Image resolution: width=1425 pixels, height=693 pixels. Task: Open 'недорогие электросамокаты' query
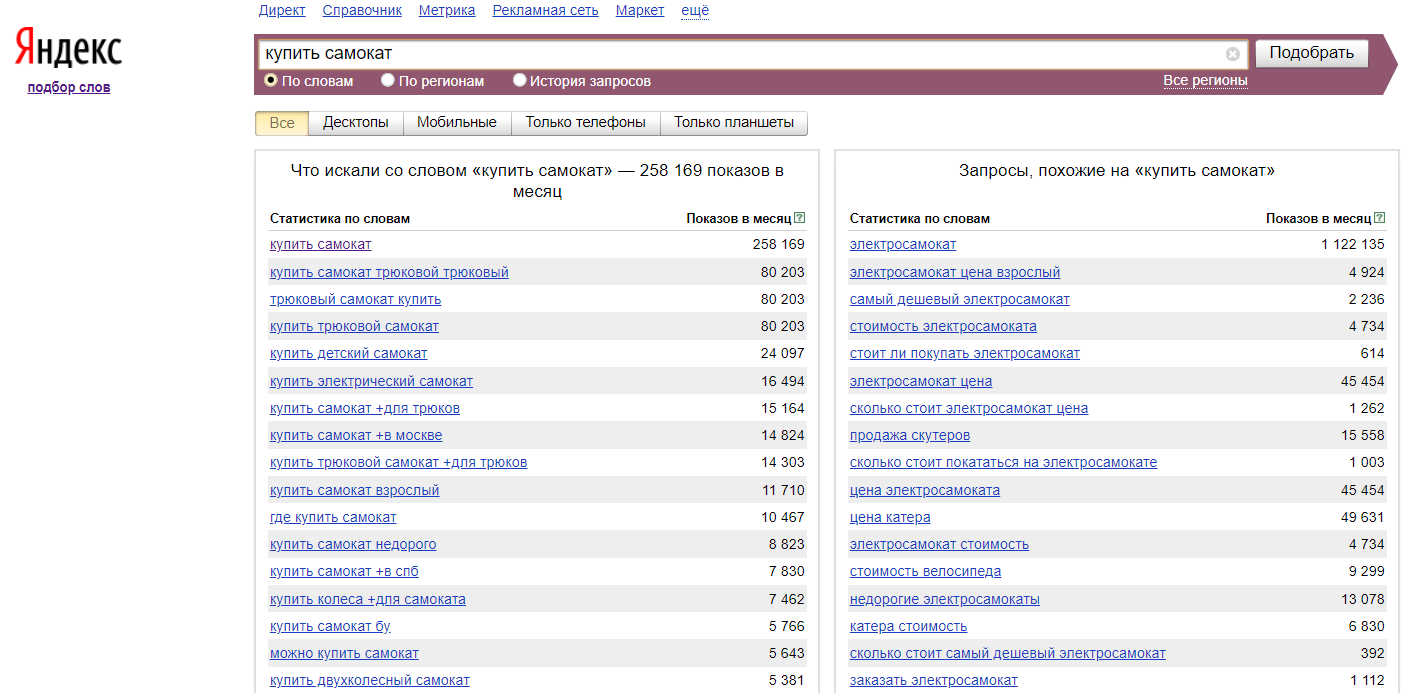tap(945, 599)
